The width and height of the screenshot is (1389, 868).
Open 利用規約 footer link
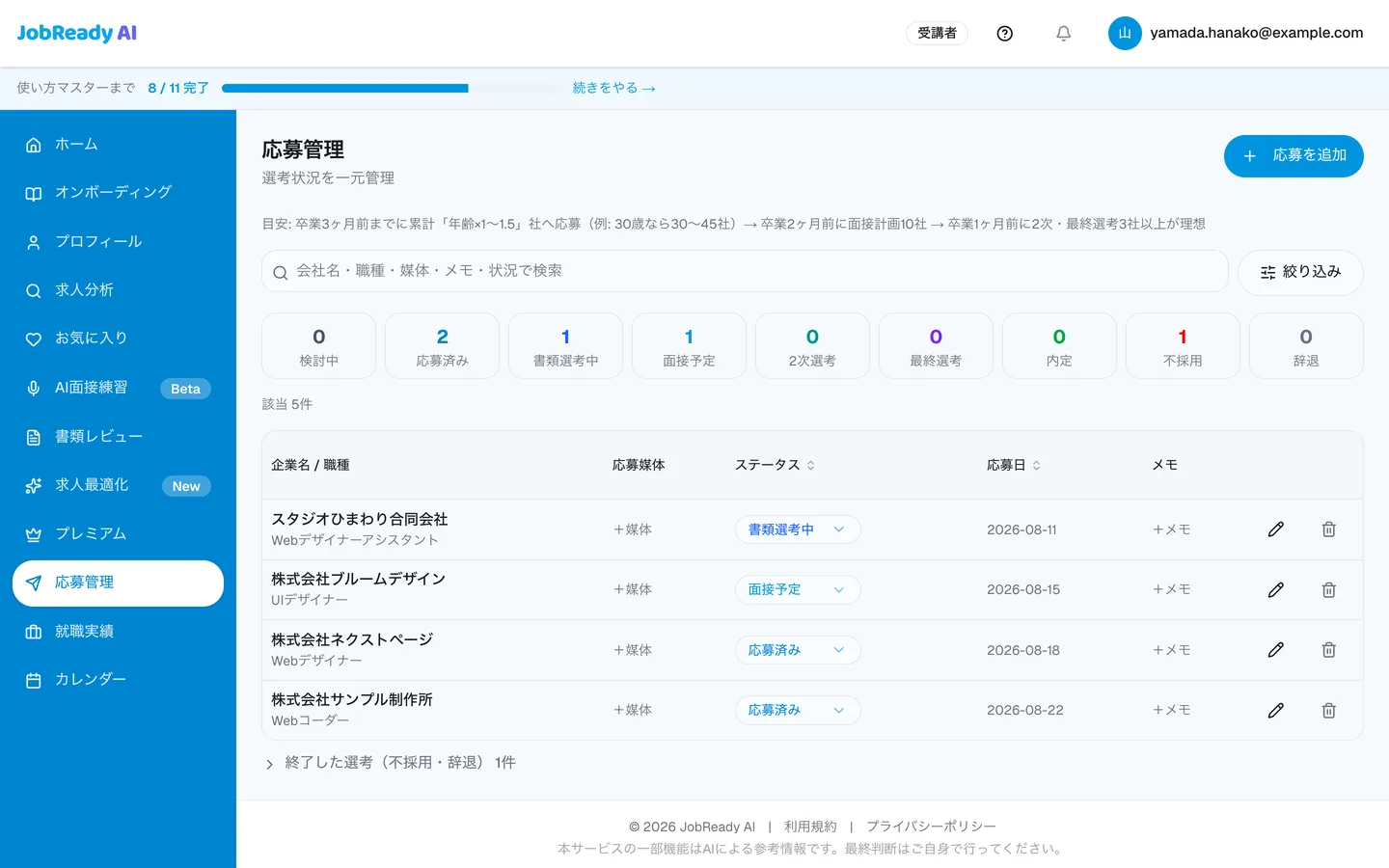(x=810, y=827)
